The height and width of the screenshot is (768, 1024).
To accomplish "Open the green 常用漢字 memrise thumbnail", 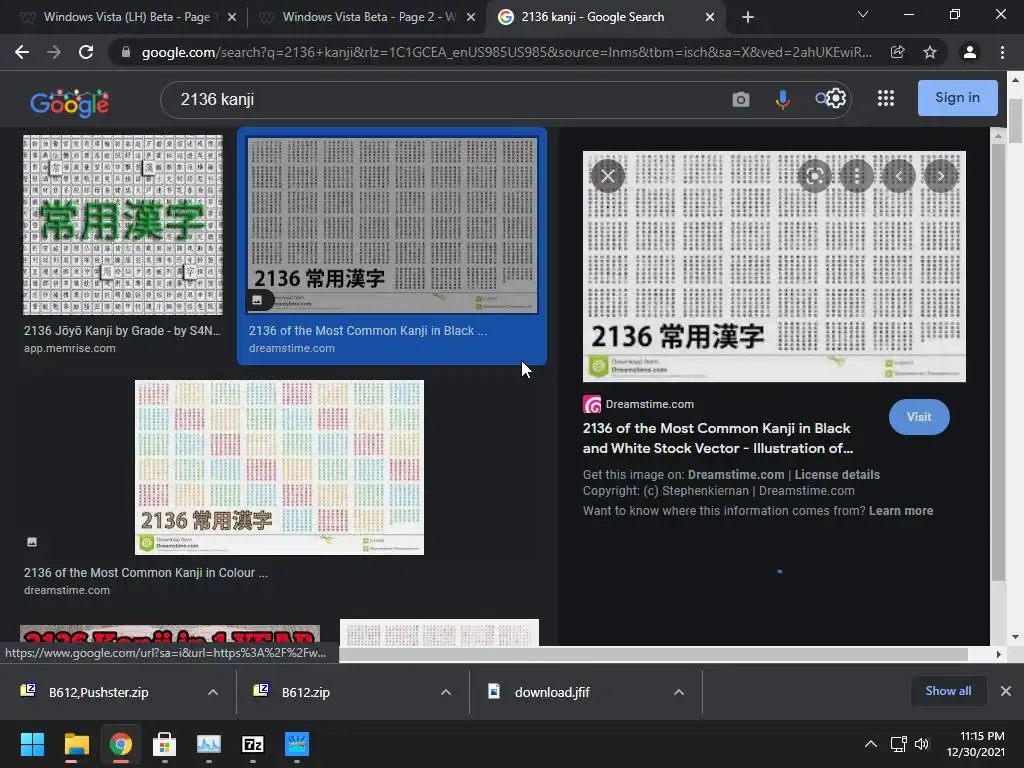I will click(x=123, y=225).
